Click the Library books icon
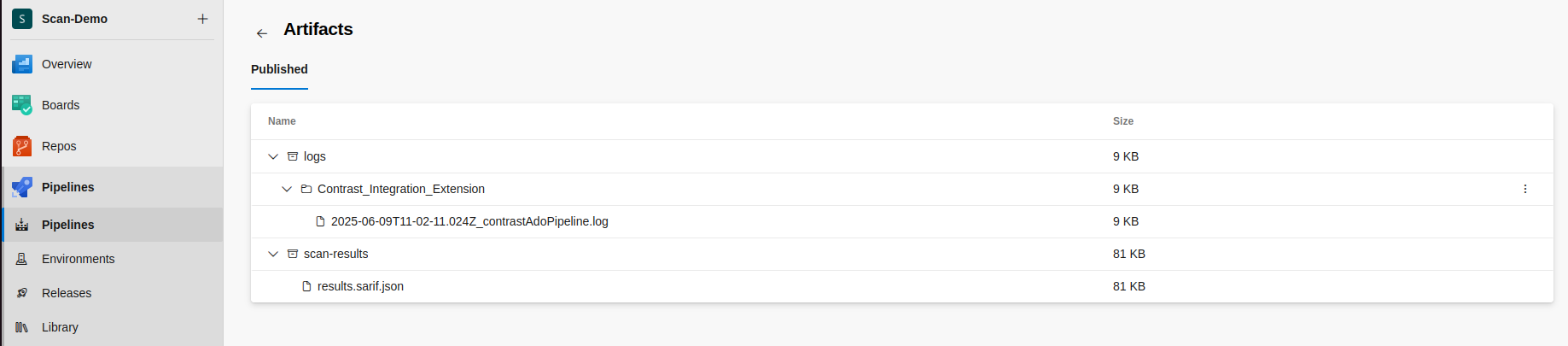This screenshot has width=1568, height=346. [22, 327]
